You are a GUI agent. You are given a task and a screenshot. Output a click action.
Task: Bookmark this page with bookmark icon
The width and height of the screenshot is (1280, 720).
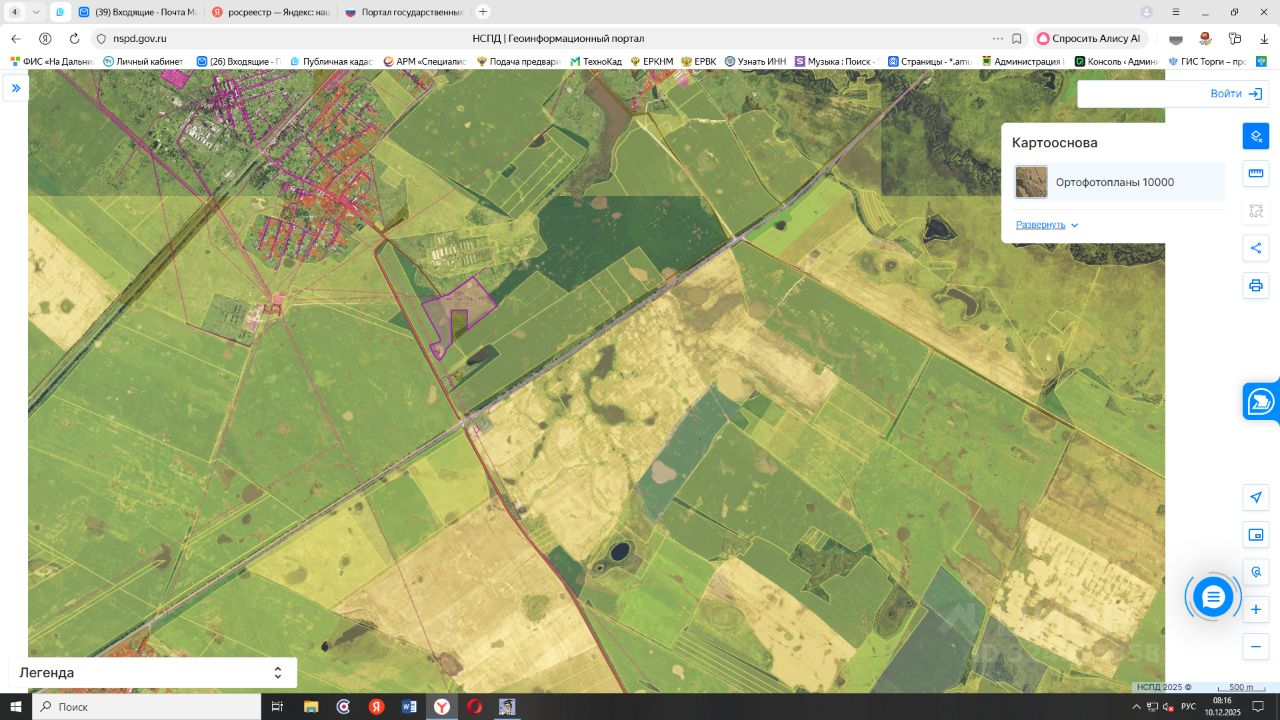(x=1017, y=38)
